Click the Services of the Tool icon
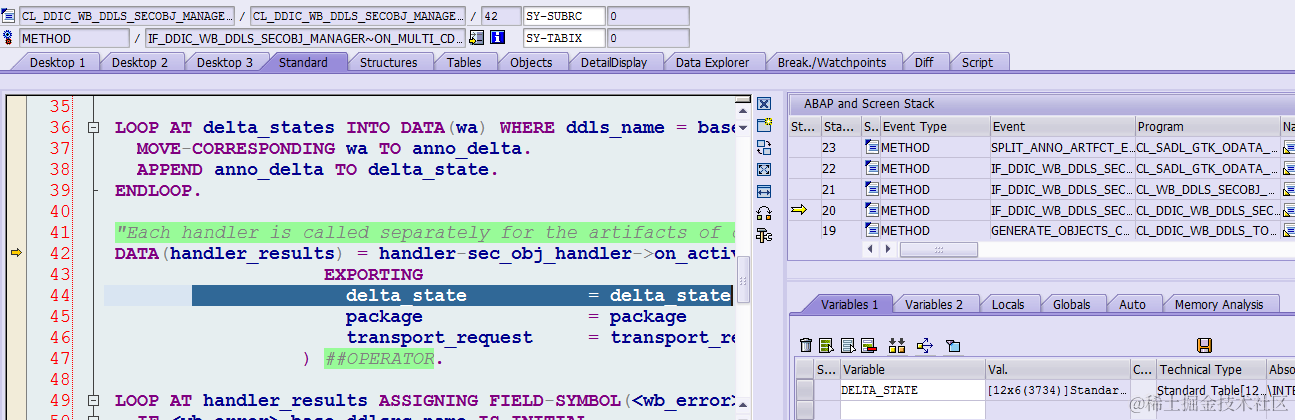Viewport: 1295px width, 420px height. 764,235
